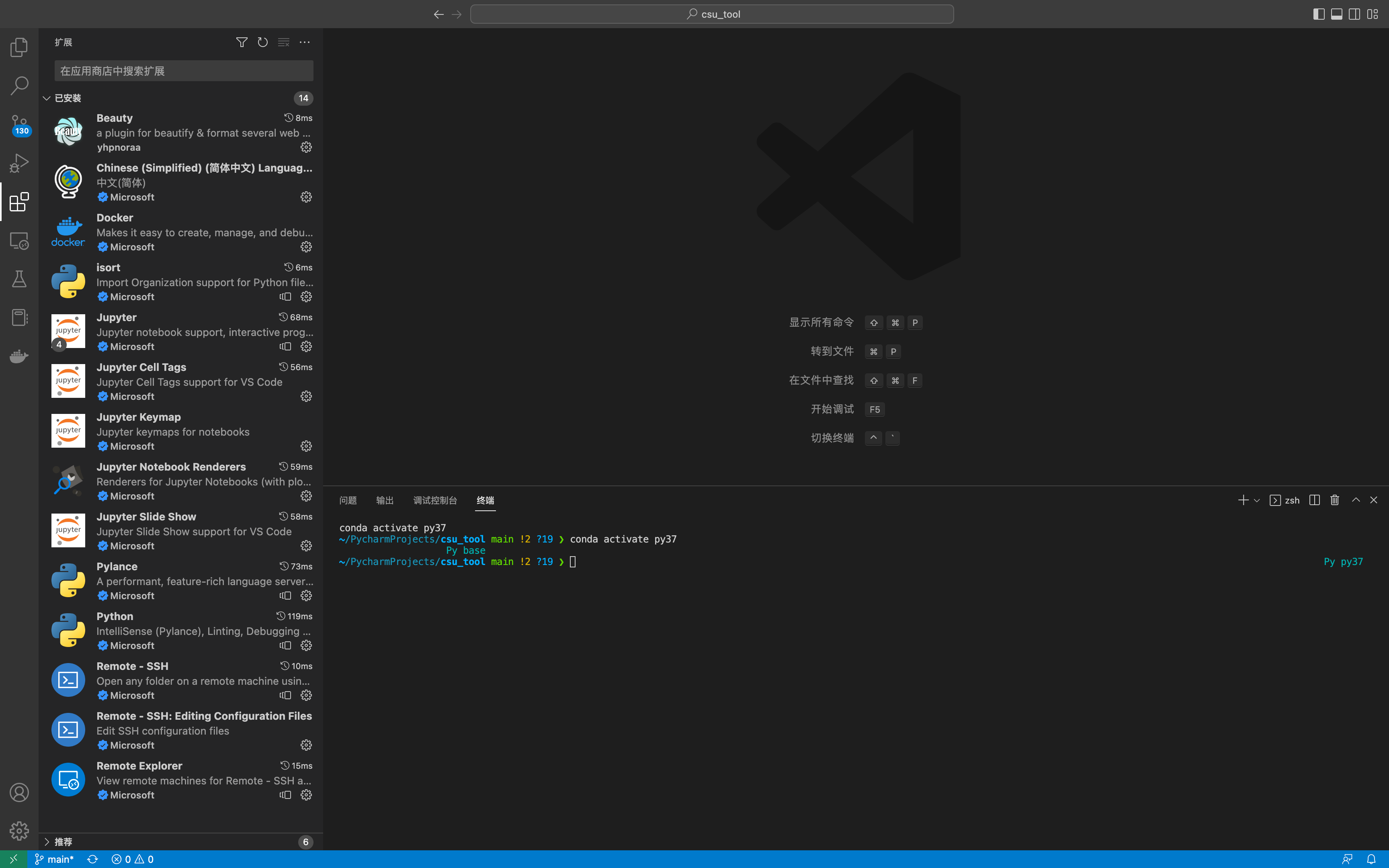Switch to the 输出 output tab

(x=385, y=500)
